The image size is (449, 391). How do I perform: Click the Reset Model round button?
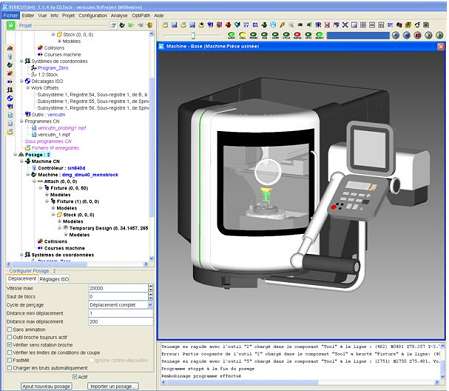pos(396,35)
